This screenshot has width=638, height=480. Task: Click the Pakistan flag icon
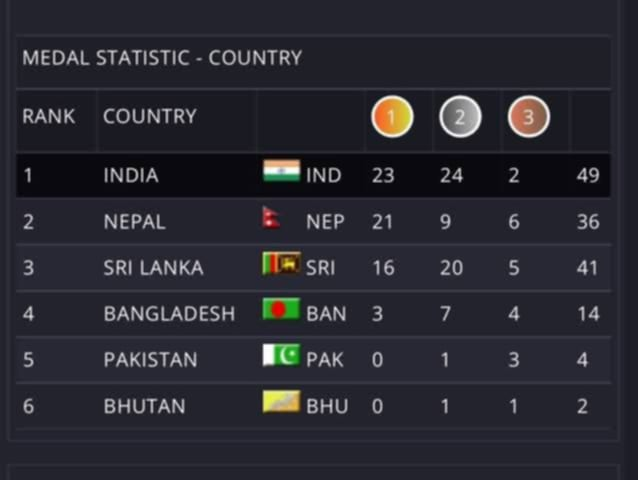point(281,356)
